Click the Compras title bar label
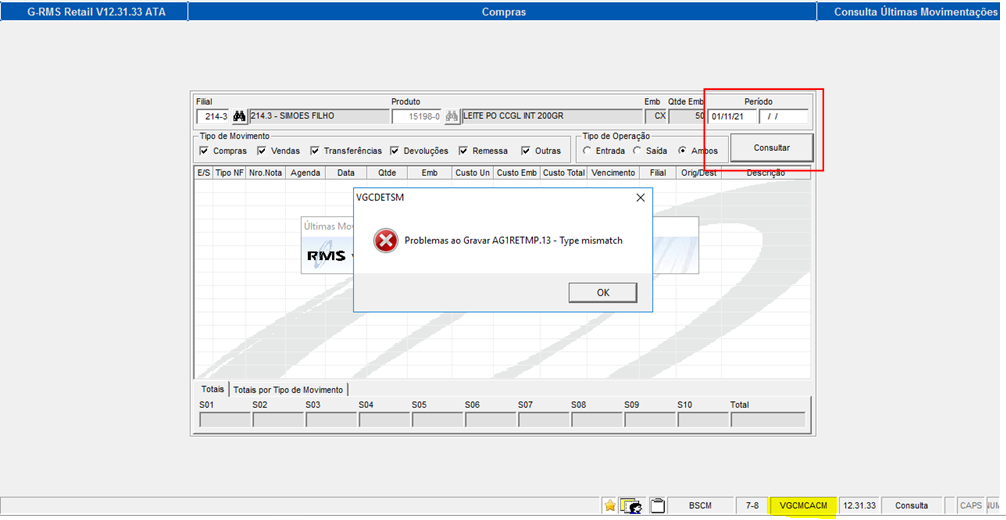Screen dimensions: 1006x520 (x=504, y=12)
